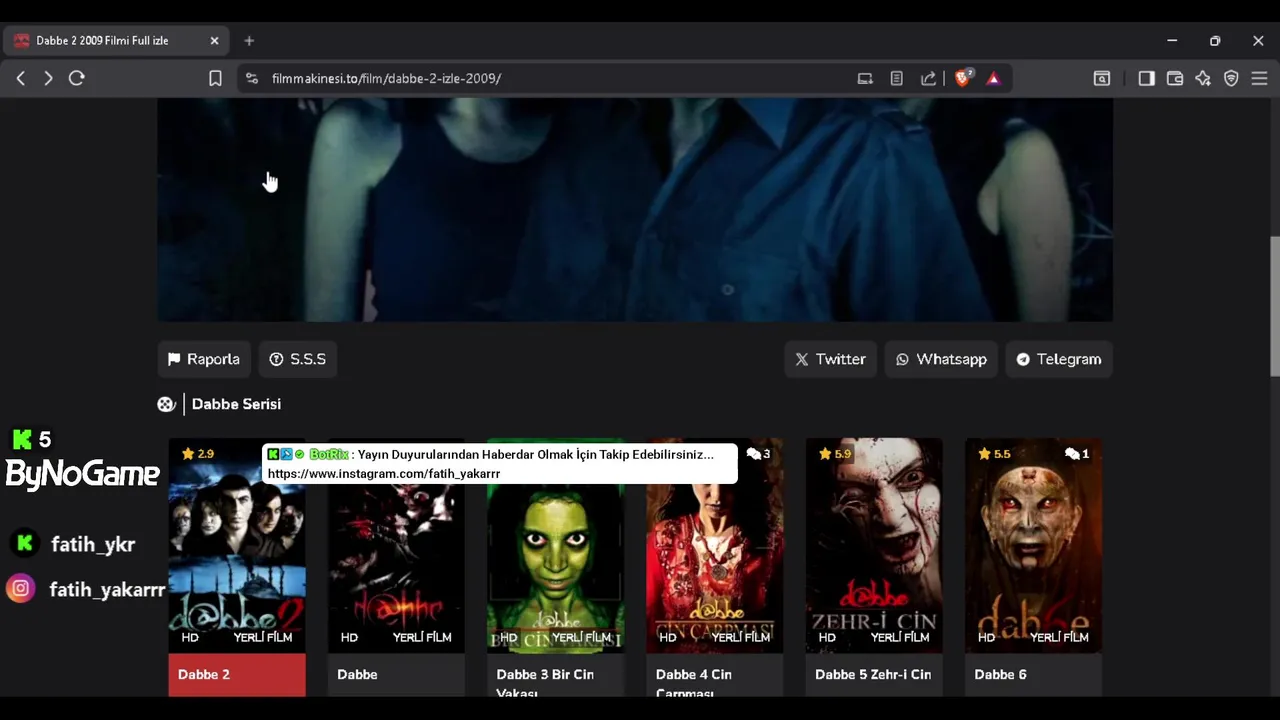Toggle the browser sidebar panel
This screenshot has width=1280, height=720.
tap(1146, 78)
